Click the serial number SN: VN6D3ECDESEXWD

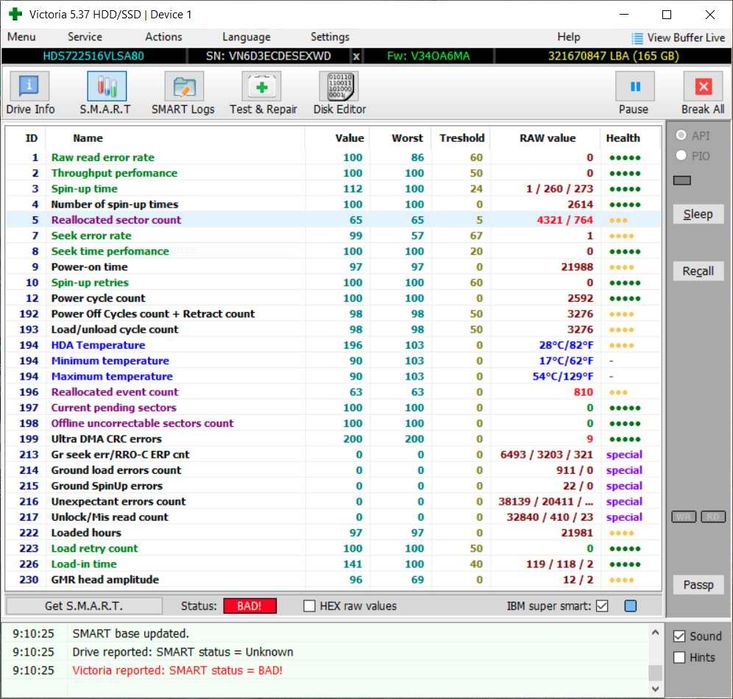click(268, 57)
